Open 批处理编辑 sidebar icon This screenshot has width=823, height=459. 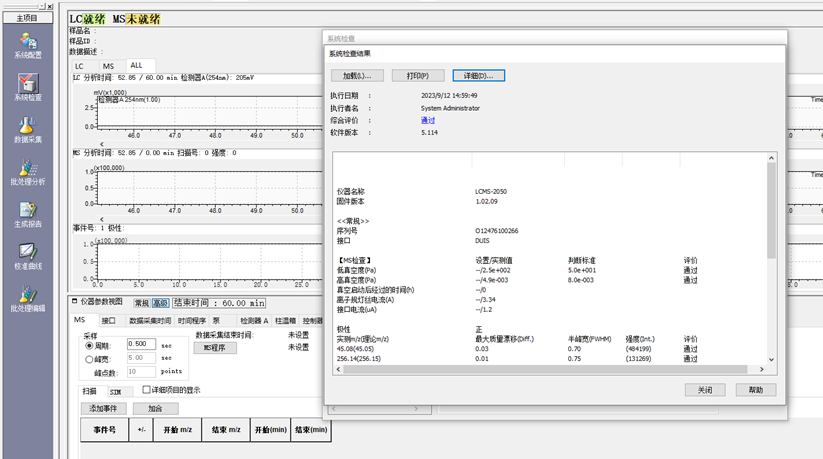tap(28, 299)
